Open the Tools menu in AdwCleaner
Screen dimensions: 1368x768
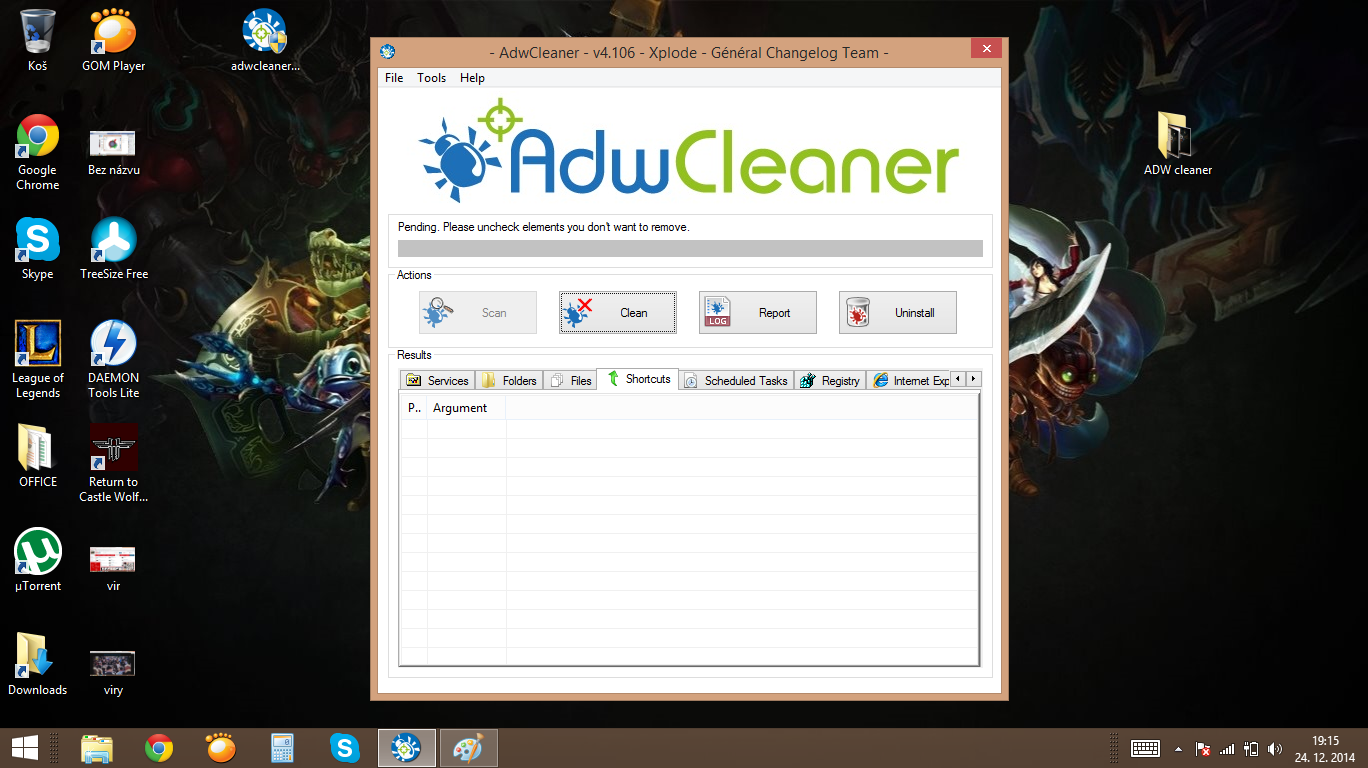[432, 77]
